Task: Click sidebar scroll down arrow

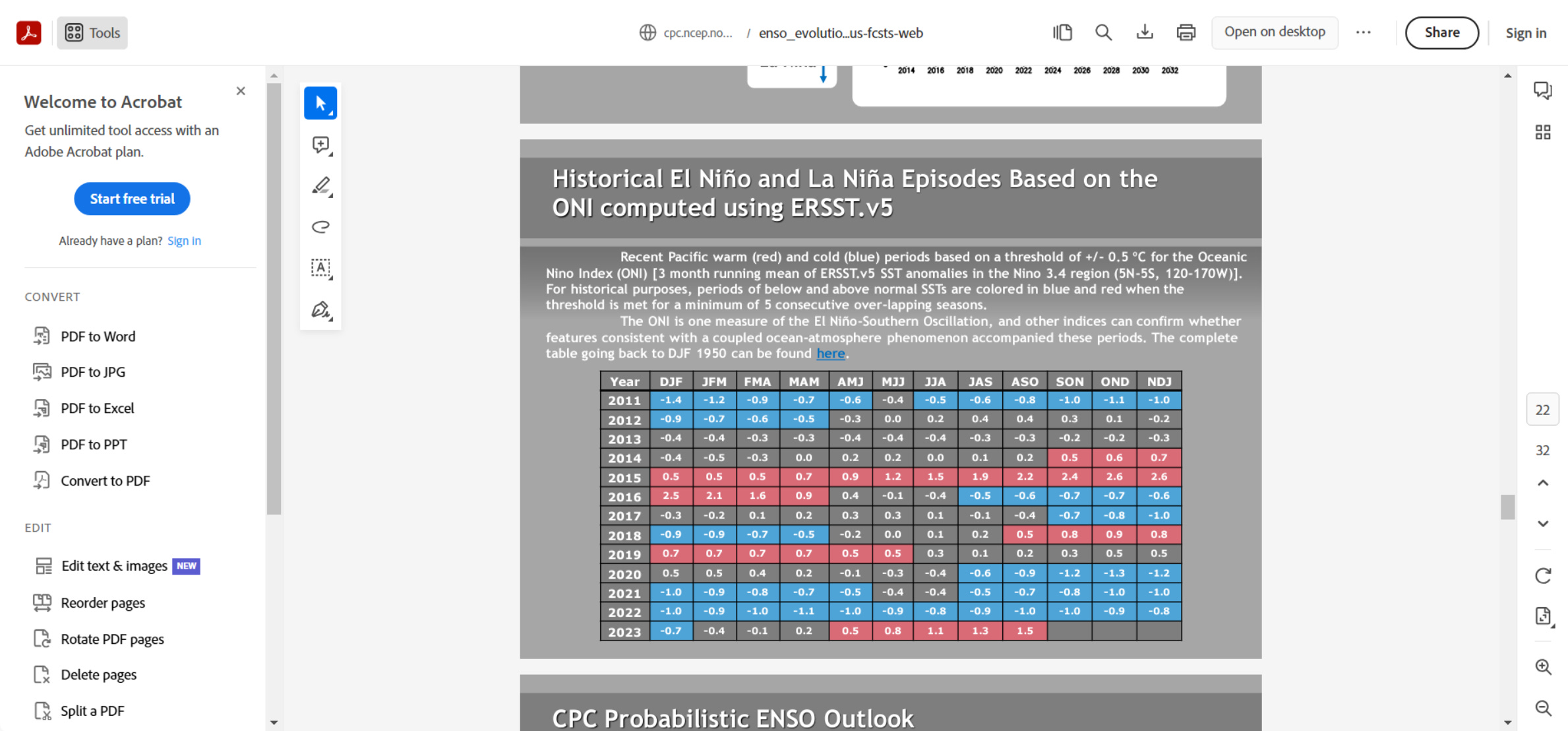Action: 274,723
